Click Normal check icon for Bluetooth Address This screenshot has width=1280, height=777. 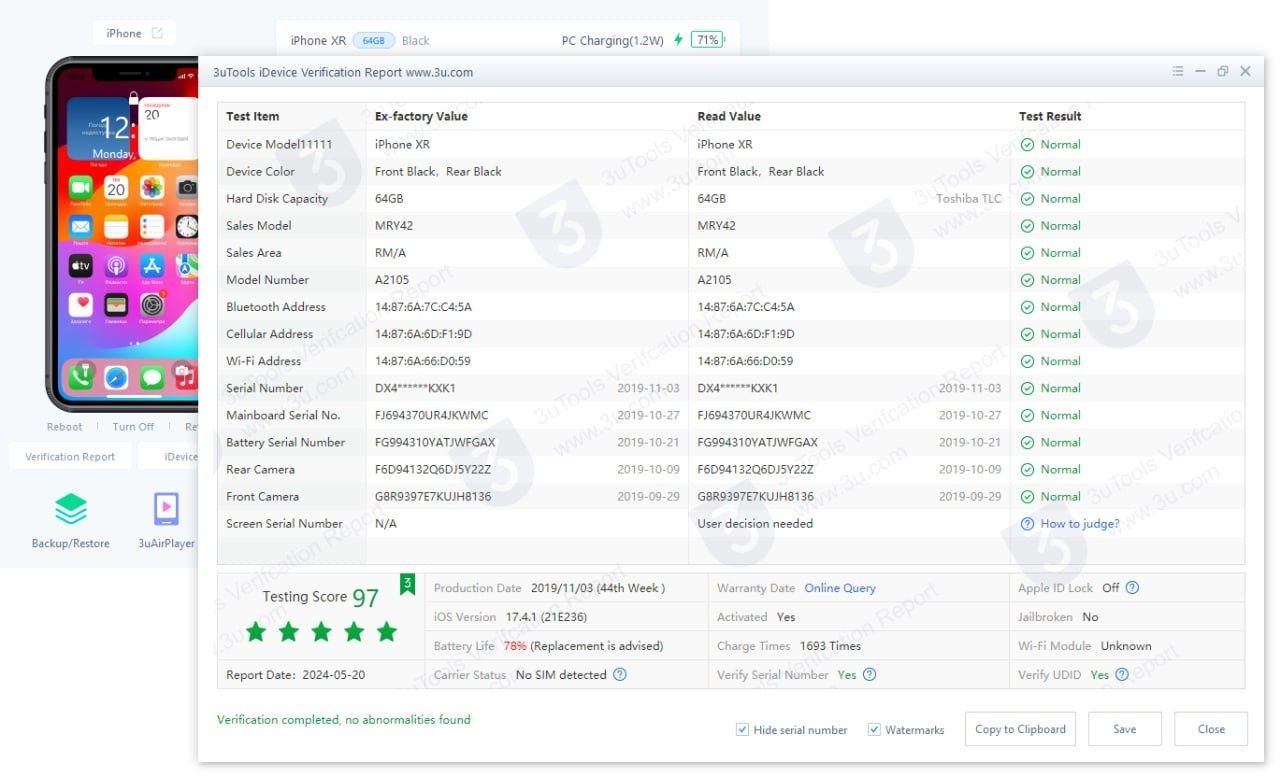tap(1027, 307)
